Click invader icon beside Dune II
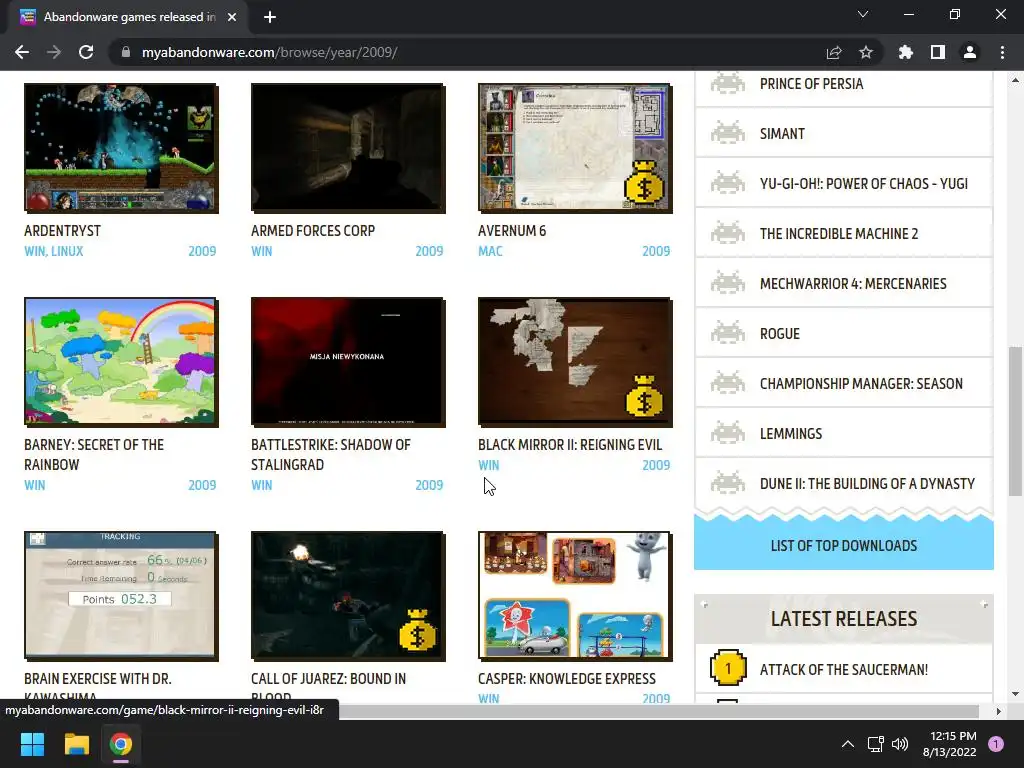 (728, 483)
